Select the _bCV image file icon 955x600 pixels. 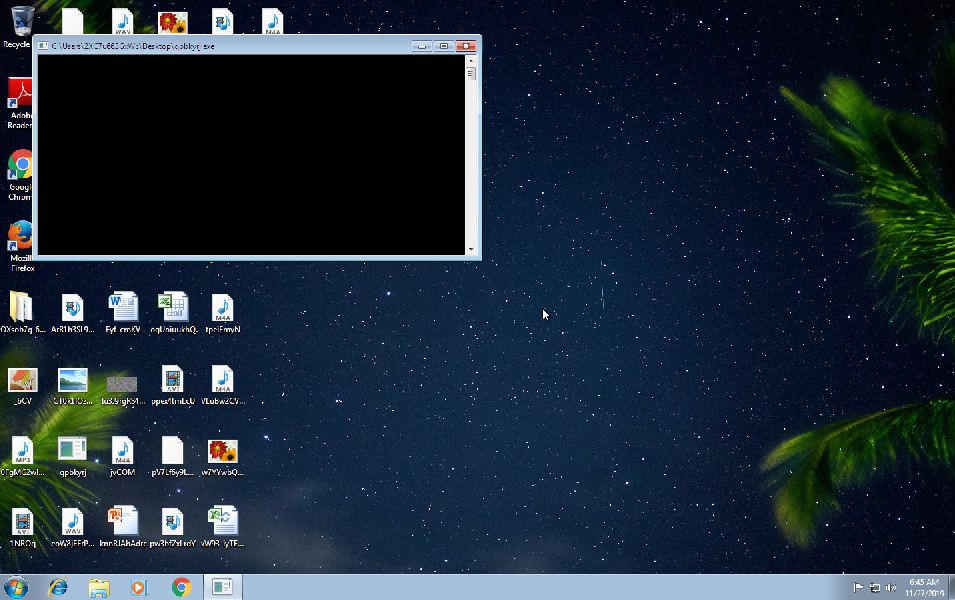(x=22, y=382)
